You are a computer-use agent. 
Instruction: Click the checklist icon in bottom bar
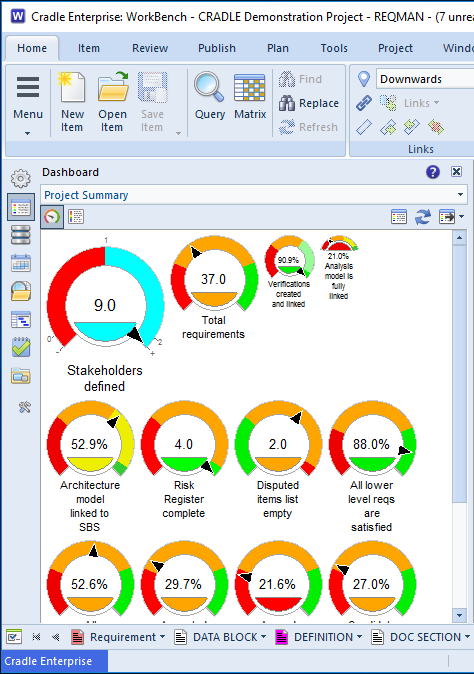coord(14,637)
